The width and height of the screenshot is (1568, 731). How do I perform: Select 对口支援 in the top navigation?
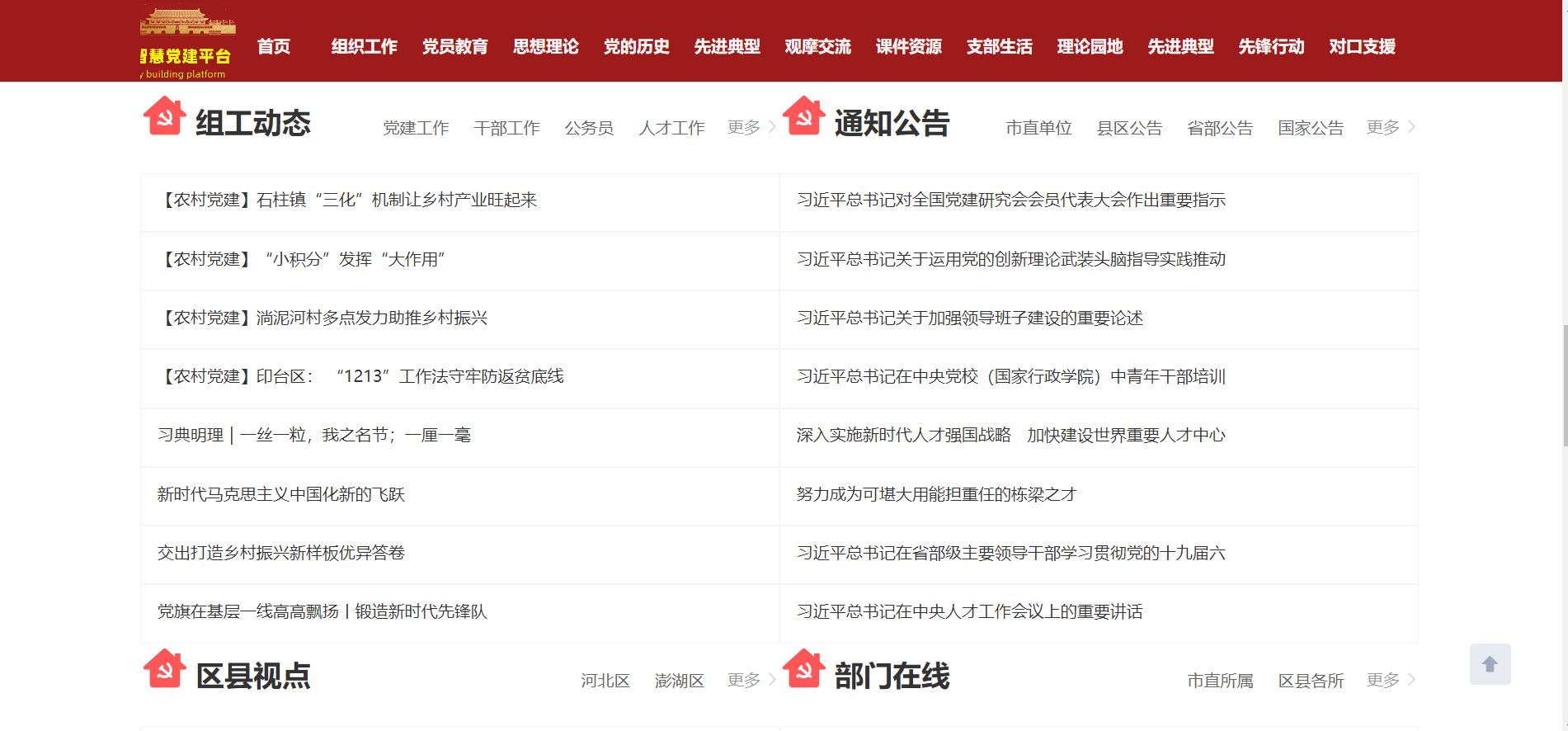(x=1362, y=47)
